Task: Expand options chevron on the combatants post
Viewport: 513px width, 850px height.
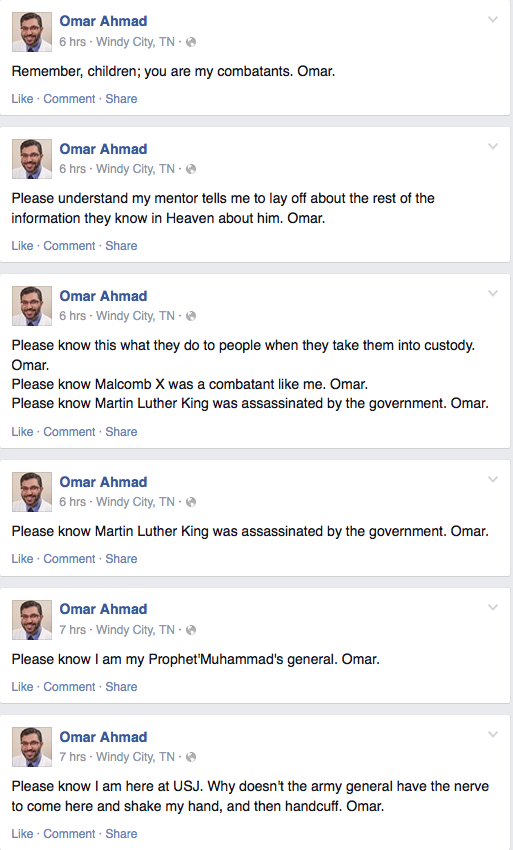Action: [x=492, y=20]
